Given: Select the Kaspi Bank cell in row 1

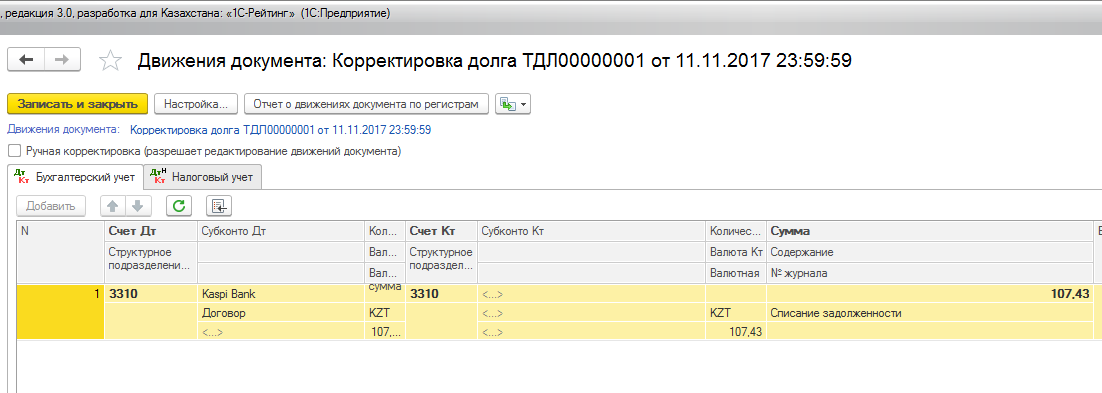Looking at the screenshot, I should point(281,294).
